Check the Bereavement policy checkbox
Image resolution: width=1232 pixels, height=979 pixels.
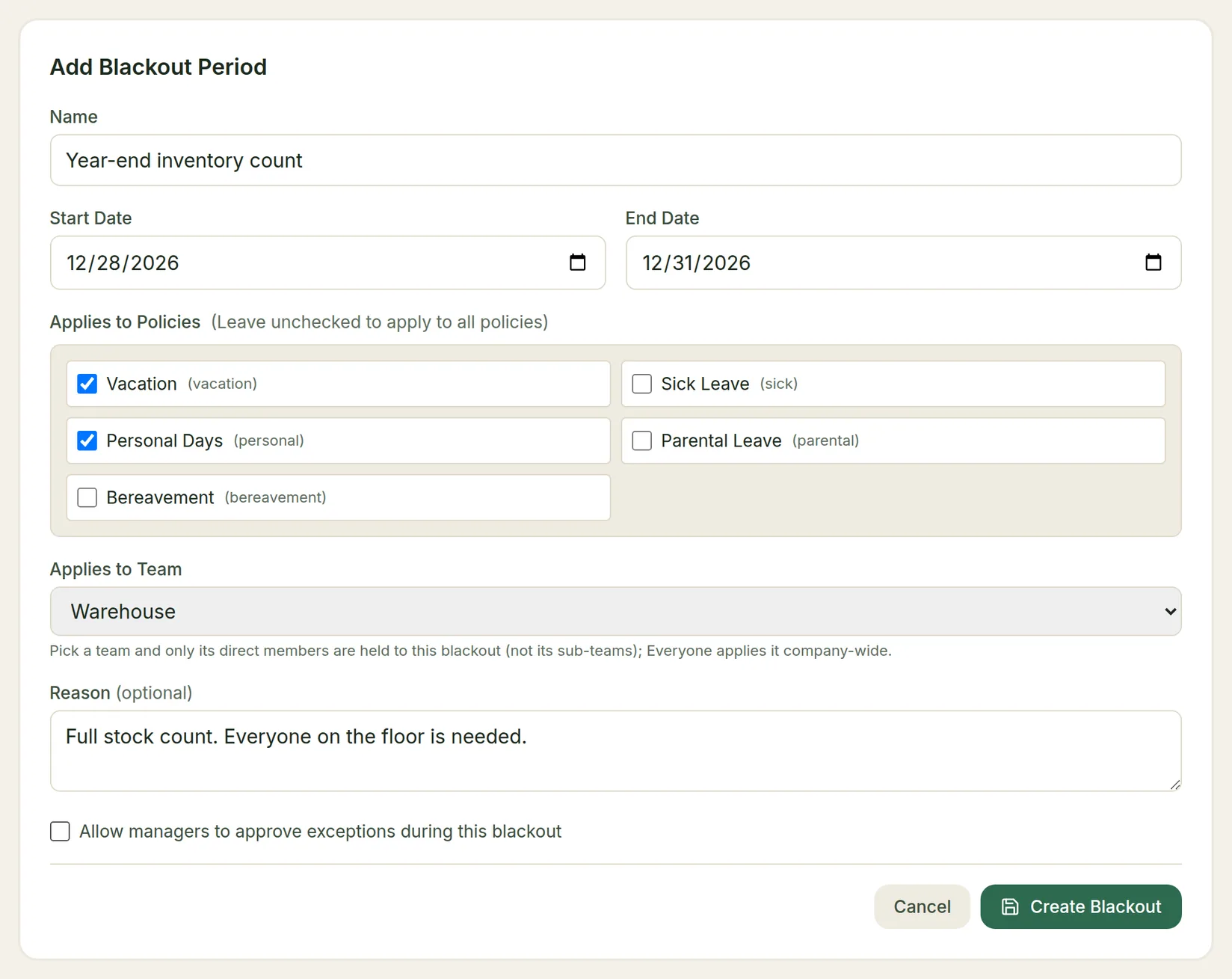coord(87,497)
